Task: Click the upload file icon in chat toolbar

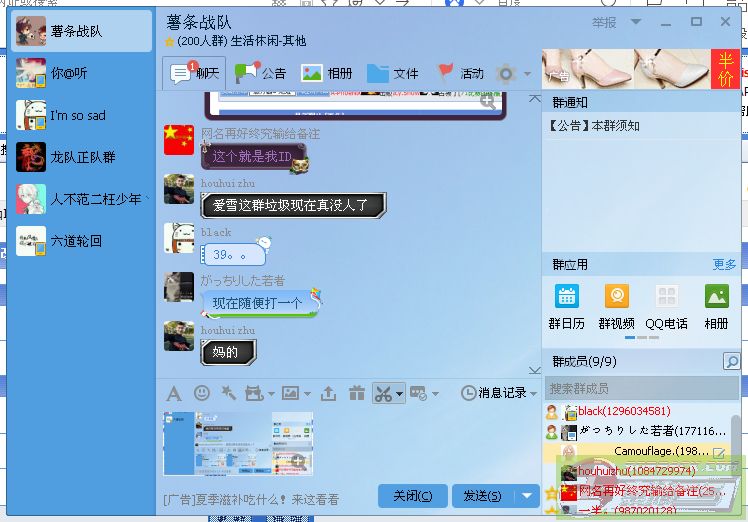Action: click(329, 393)
